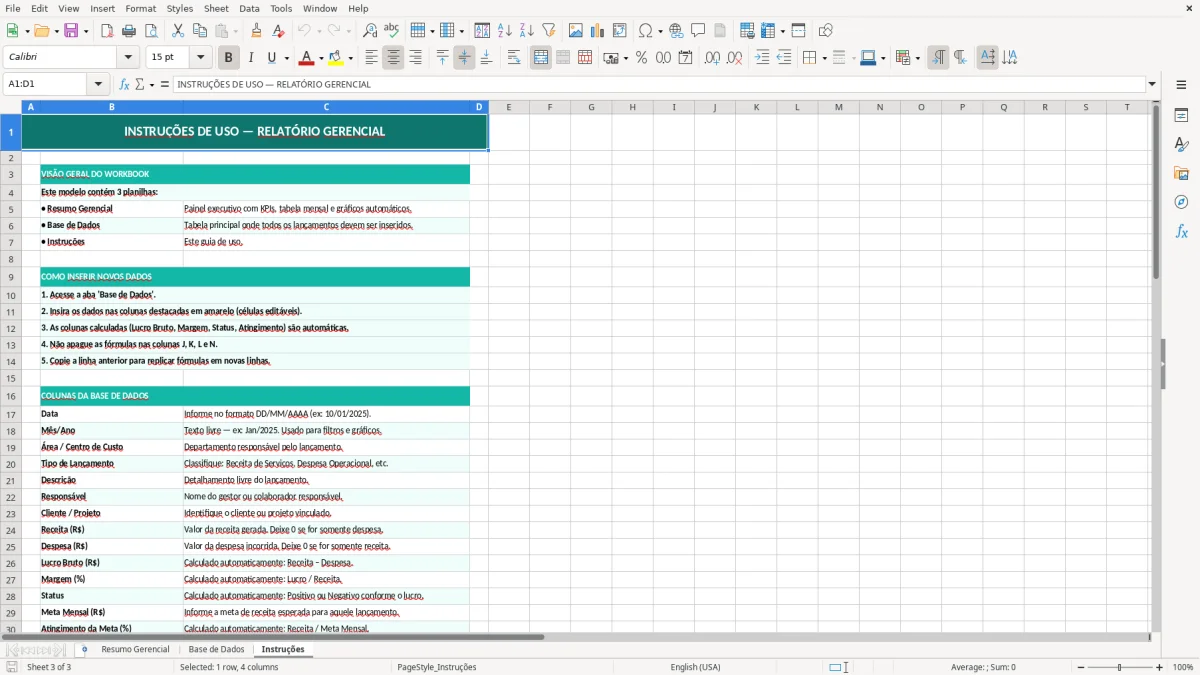Viewport: 1200px width, 675px height.
Task: Open Function Wizard fx icon
Action: [124, 84]
